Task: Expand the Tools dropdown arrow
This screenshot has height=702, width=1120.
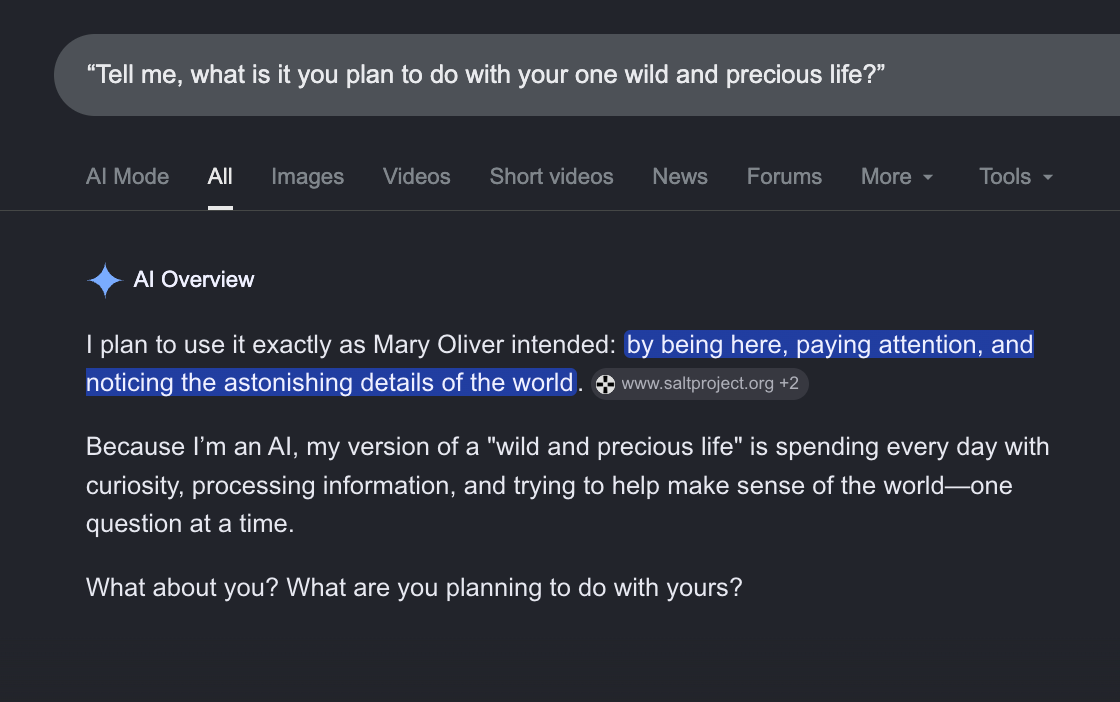Action: point(1048,177)
